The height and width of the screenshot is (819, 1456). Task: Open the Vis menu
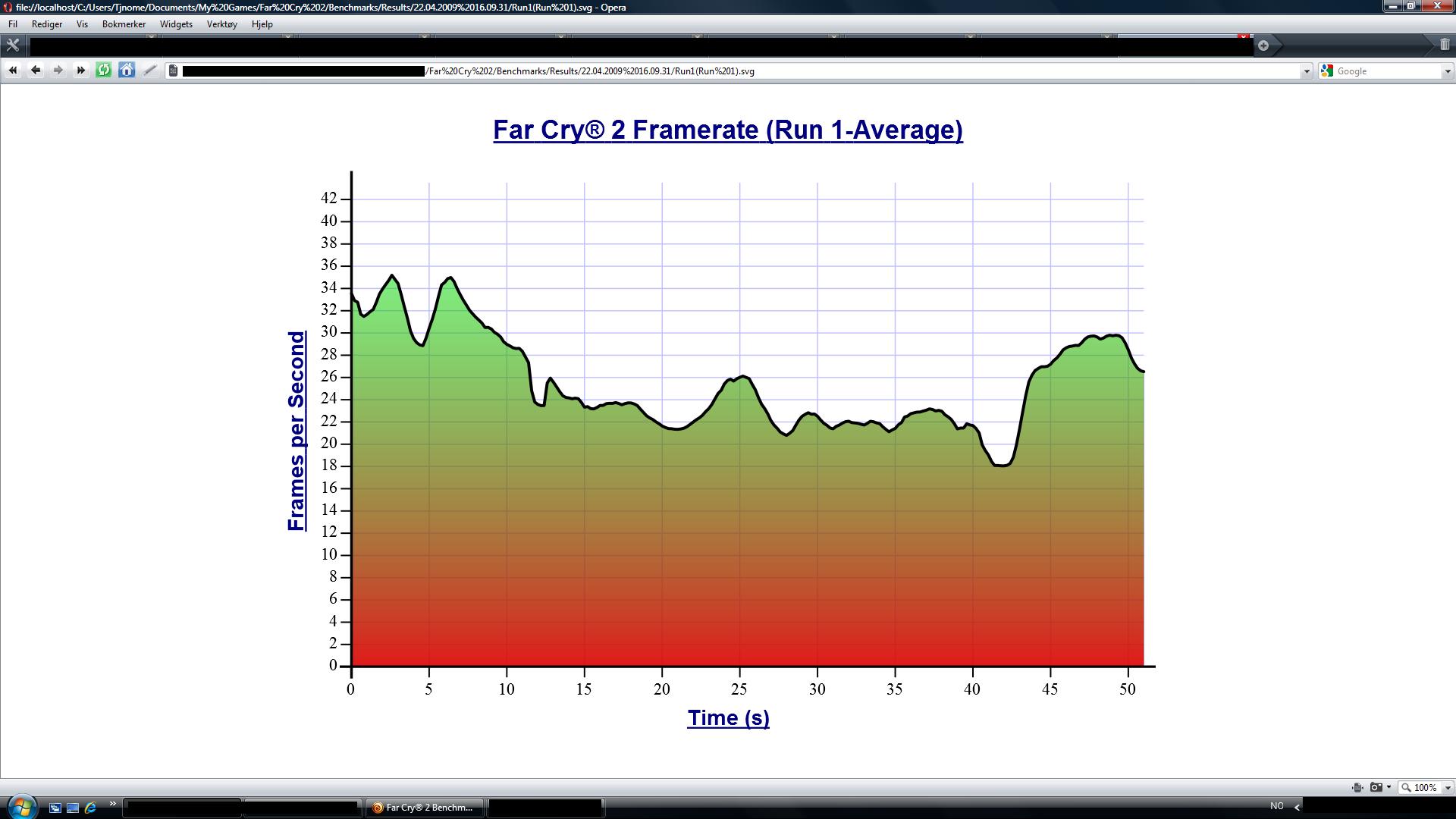click(82, 24)
